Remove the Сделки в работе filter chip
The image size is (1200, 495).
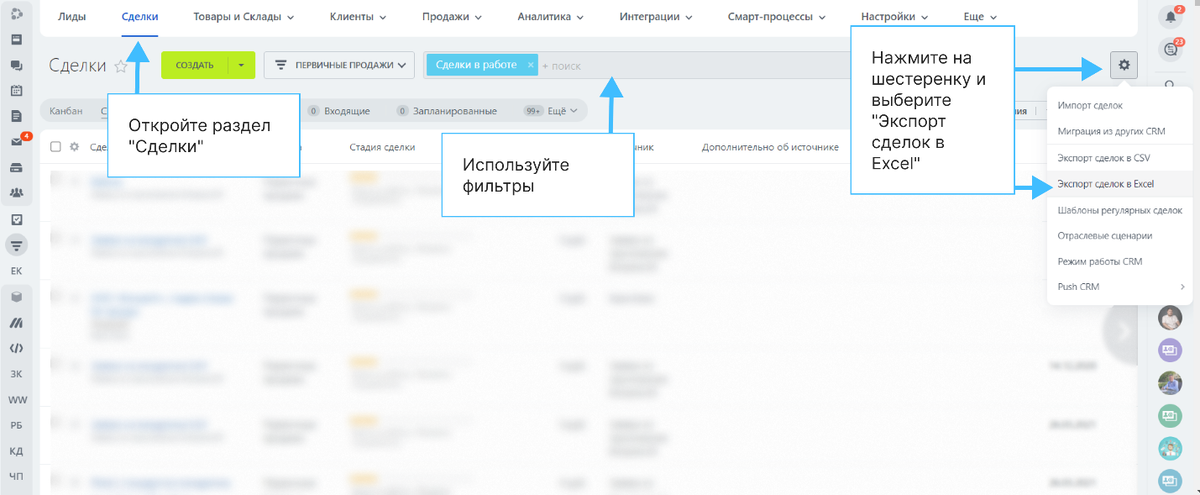531,64
